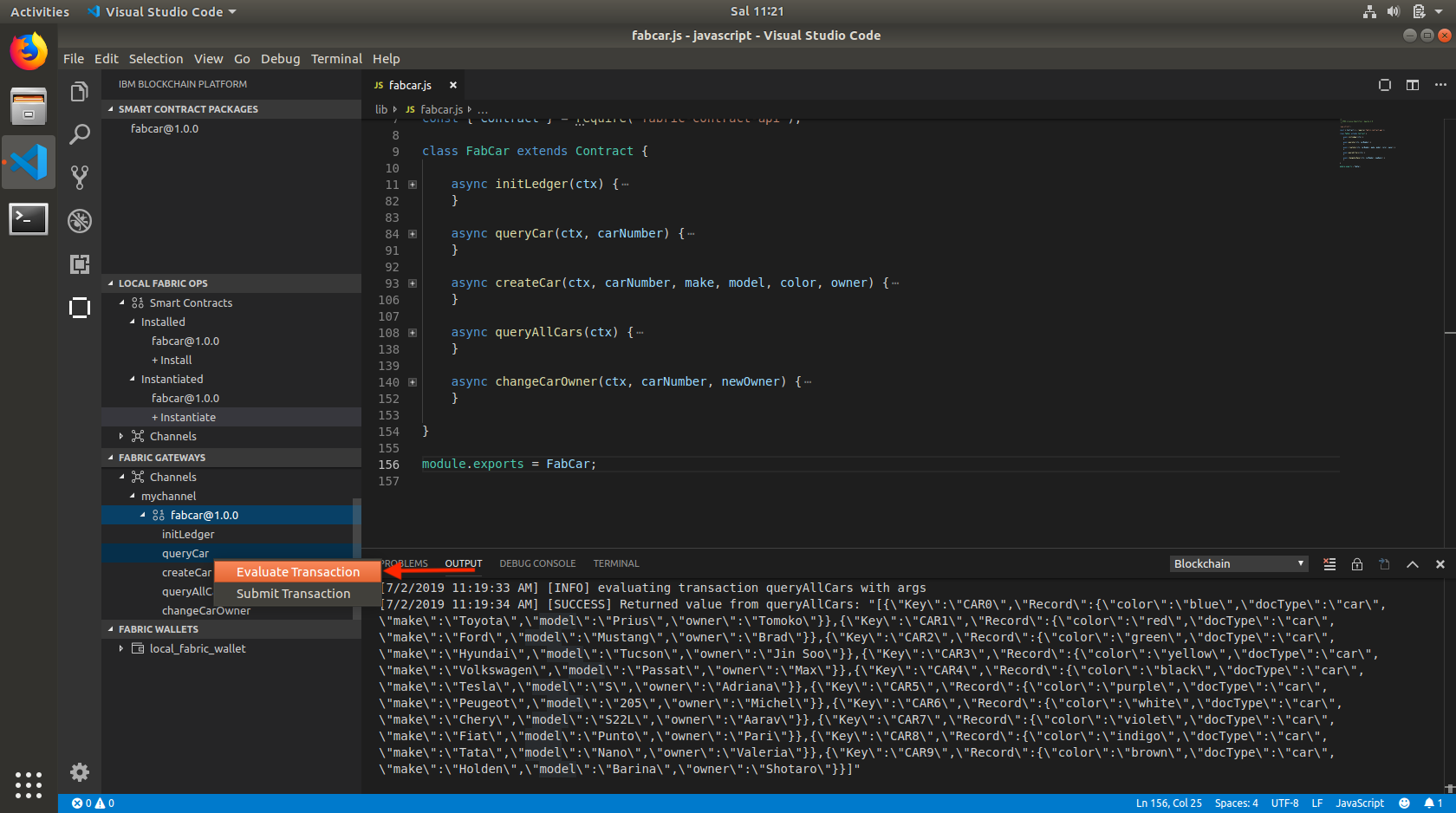Open notifications bell in status bar
This screenshot has height=813, width=1456.
[1433, 803]
